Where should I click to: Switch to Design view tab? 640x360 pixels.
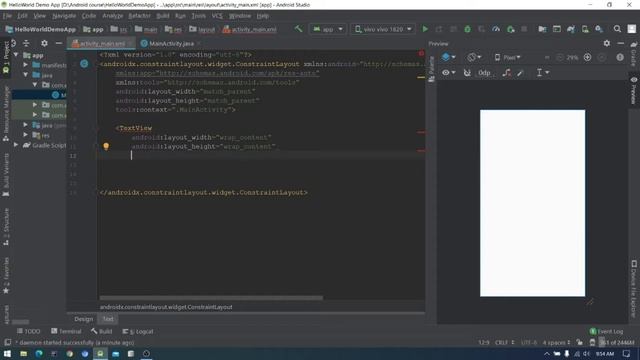pyautogui.click(x=84, y=319)
